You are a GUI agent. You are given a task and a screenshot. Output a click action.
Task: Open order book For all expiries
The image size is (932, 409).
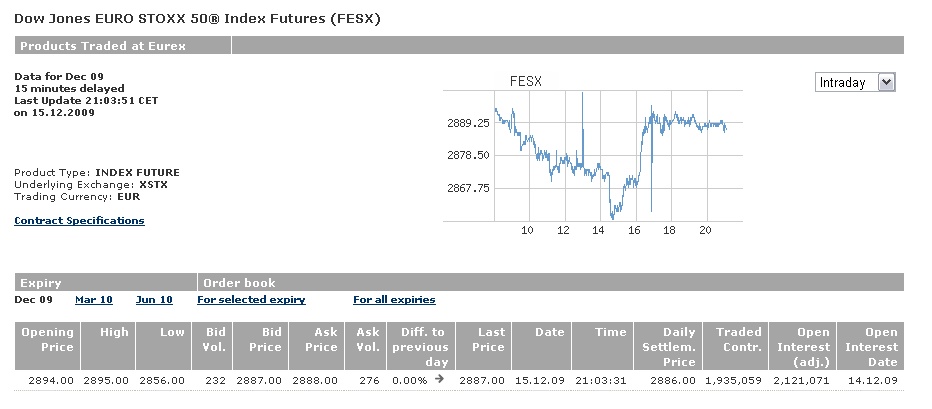click(x=394, y=299)
